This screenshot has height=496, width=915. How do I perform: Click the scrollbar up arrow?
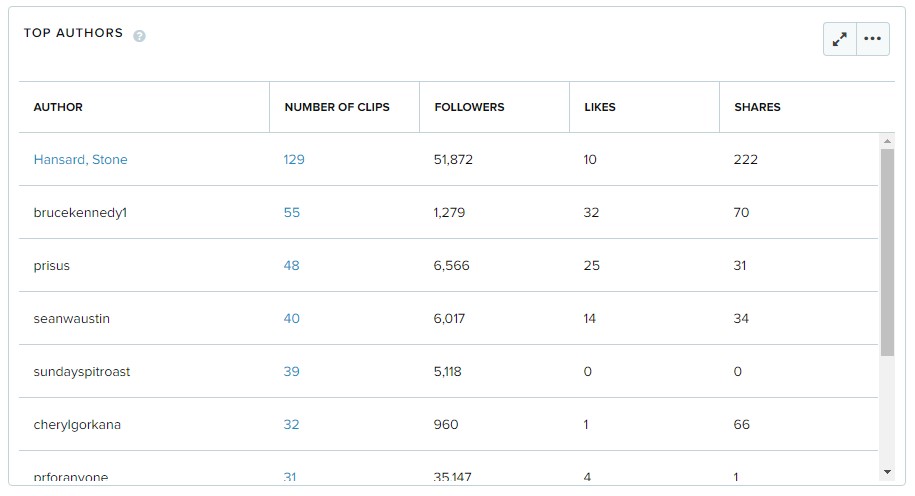tap(887, 141)
